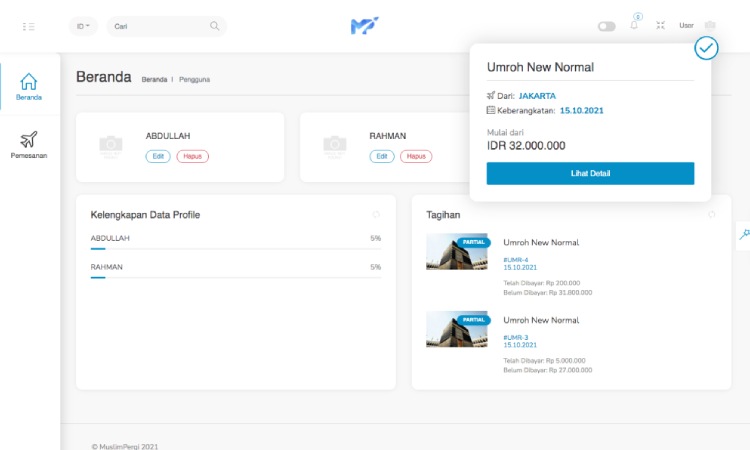Click RAHMAN in data profile list
The image size is (750, 450).
pyautogui.click(x=107, y=267)
